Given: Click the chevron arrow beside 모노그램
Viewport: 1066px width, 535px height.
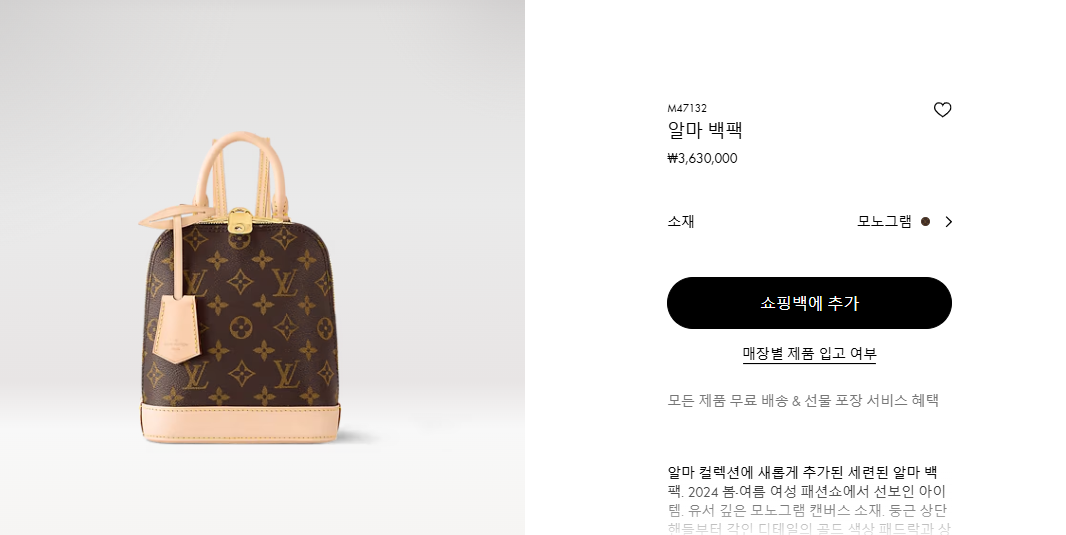Looking at the screenshot, I should 948,222.
